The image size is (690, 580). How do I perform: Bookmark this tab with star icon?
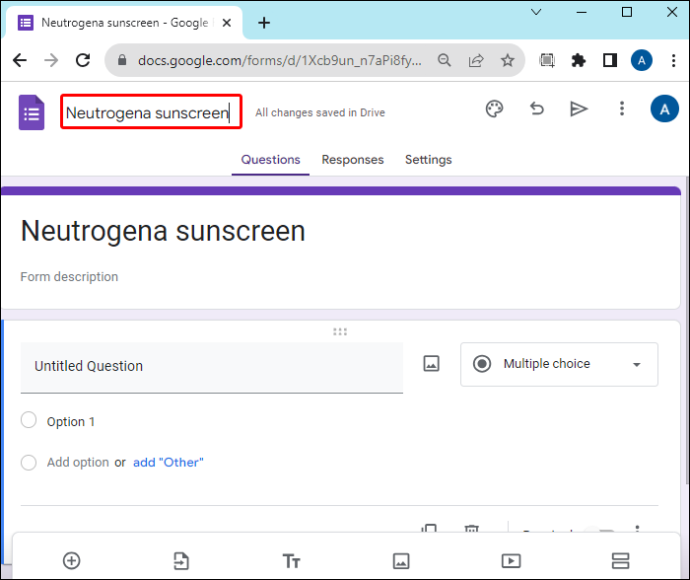point(507,60)
